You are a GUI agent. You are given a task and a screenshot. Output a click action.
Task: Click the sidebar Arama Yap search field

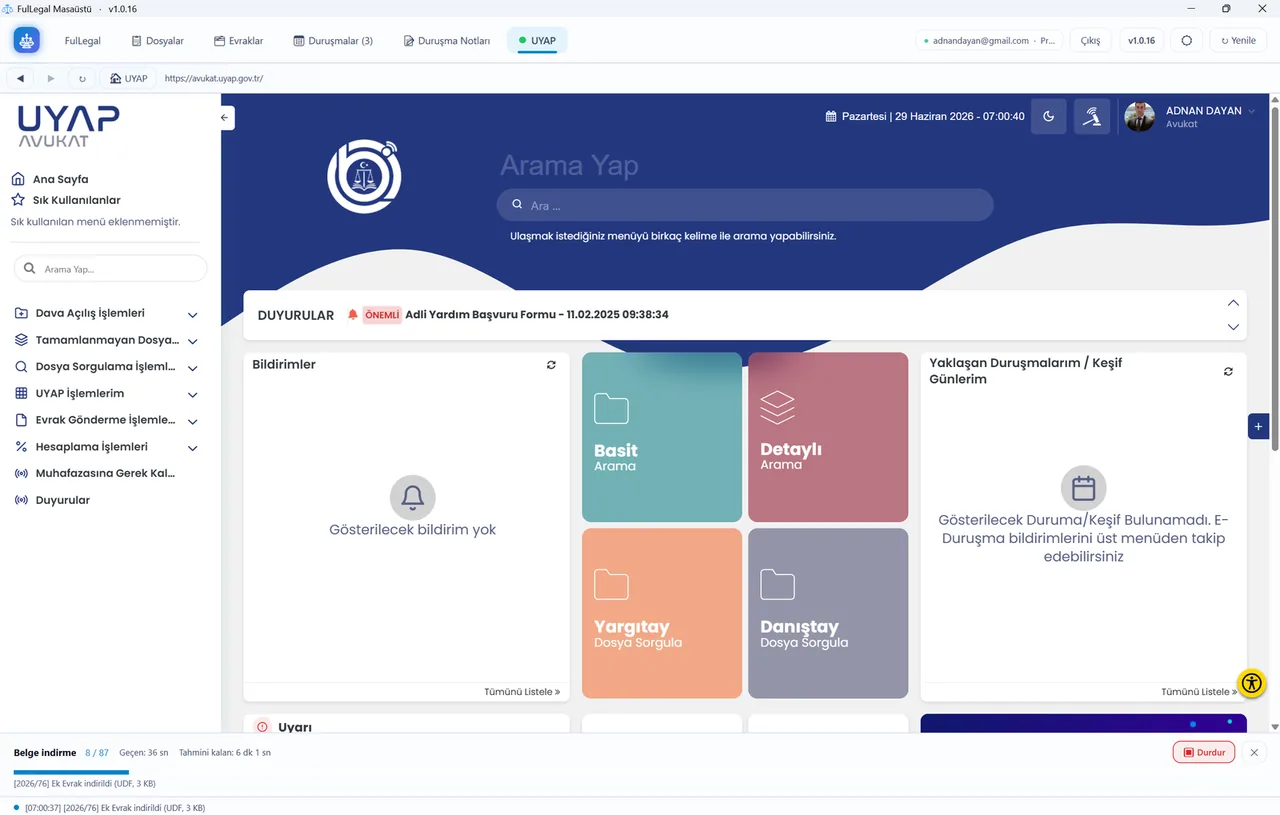[x=110, y=268]
